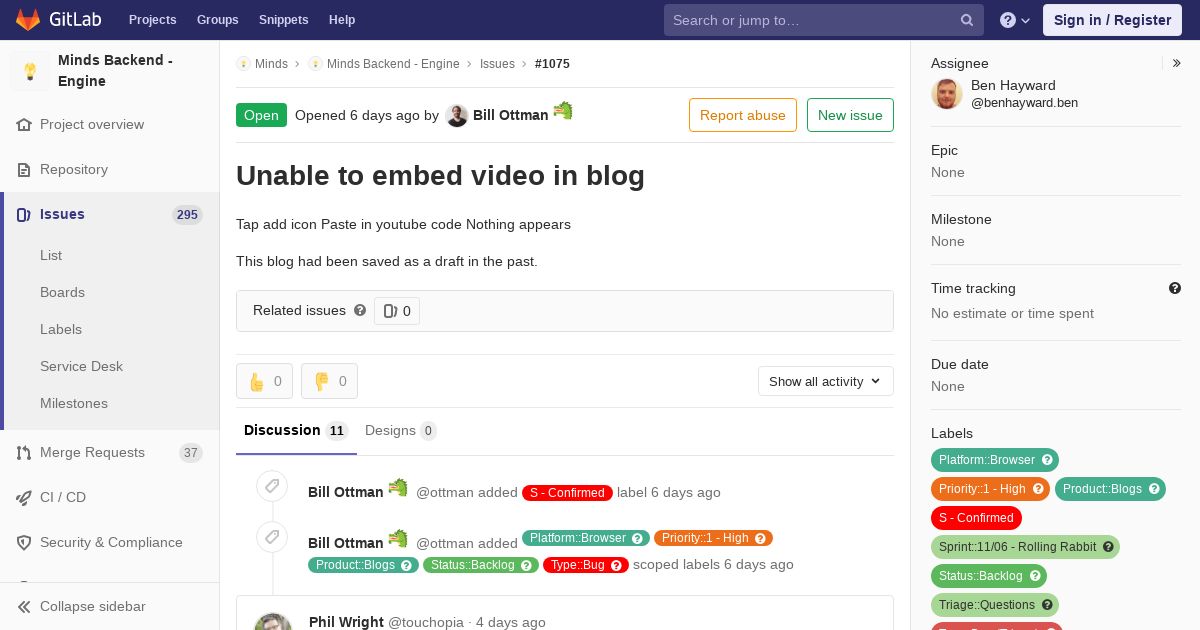Screen dimensions: 1200x630
Task: Click the Related issues help icon
Action: [360, 310]
